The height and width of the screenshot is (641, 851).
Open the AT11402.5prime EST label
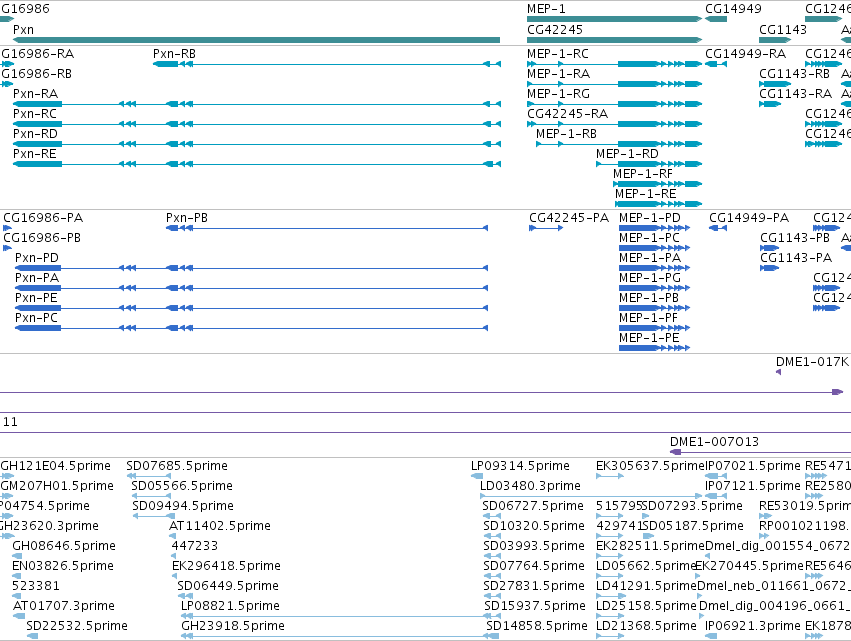(x=220, y=526)
